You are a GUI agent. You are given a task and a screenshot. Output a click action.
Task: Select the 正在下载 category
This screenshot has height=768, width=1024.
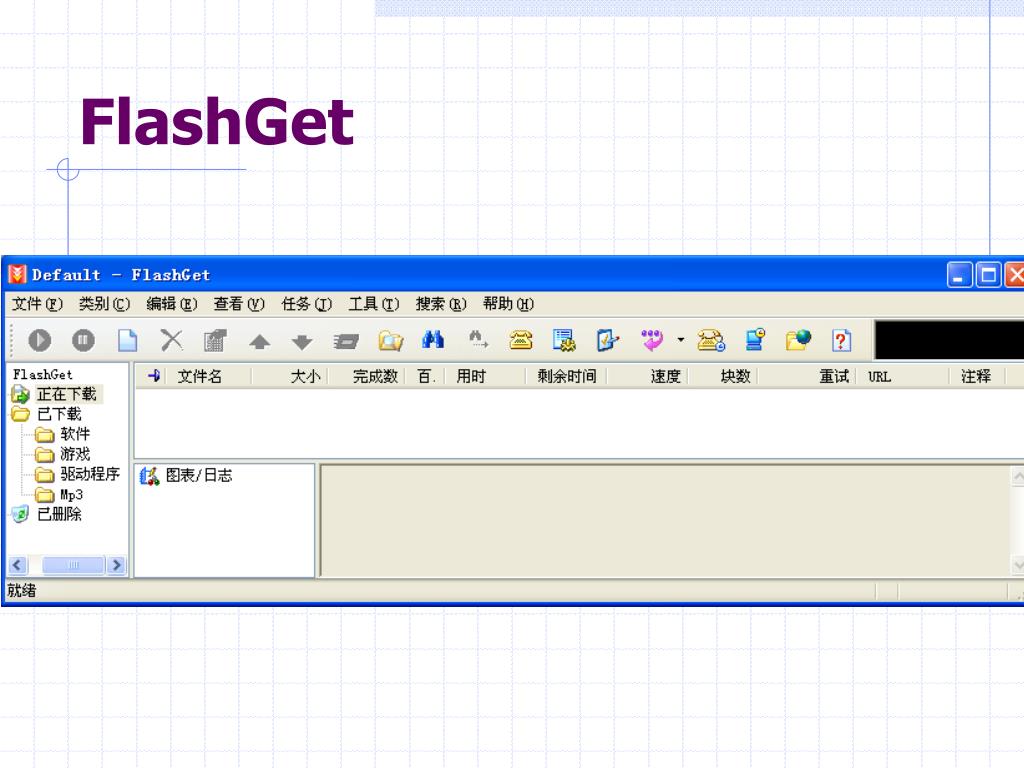point(67,394)
